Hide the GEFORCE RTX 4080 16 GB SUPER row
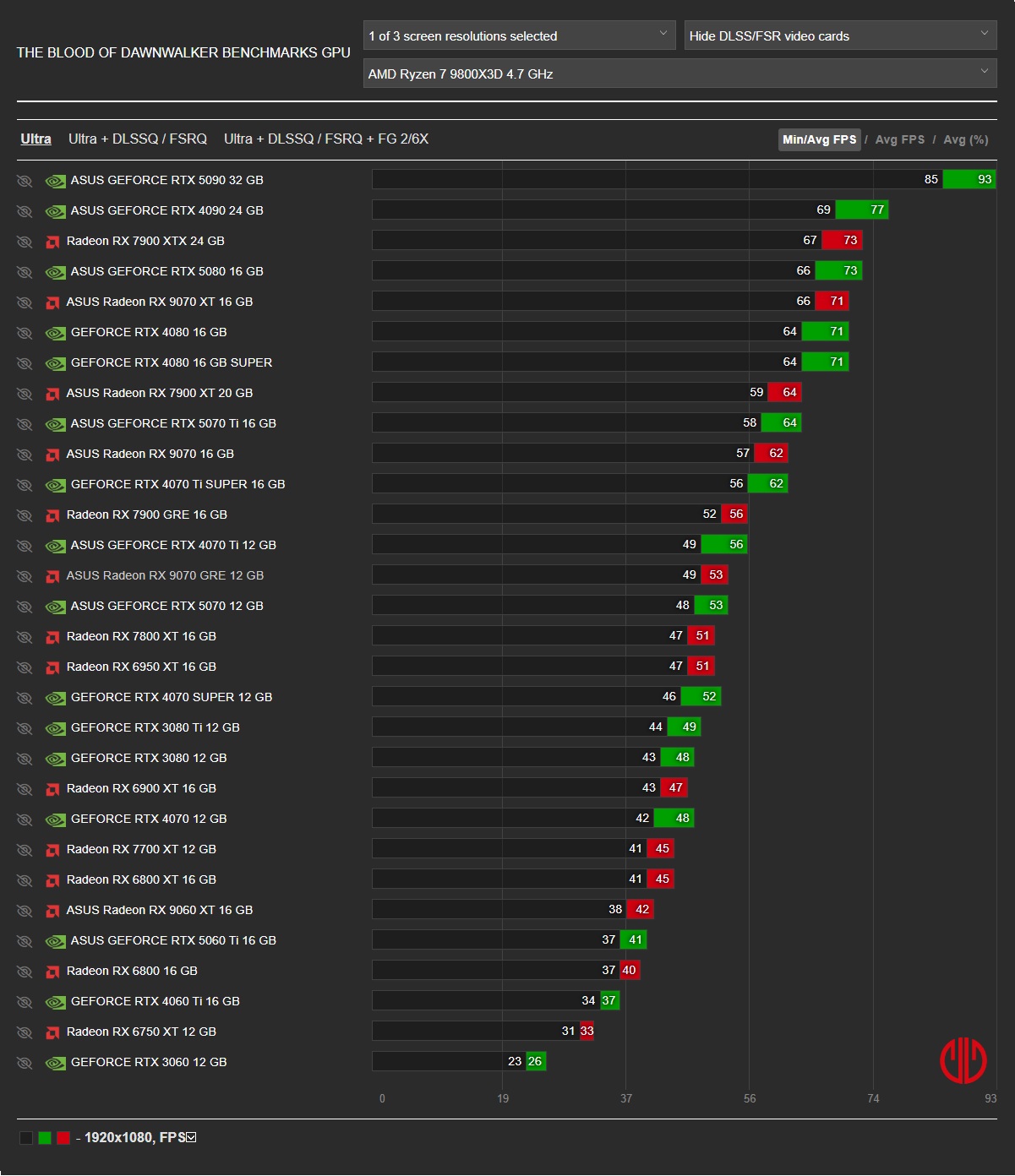This screenshot has width=1015, height=1176. (x=25, y=363)
